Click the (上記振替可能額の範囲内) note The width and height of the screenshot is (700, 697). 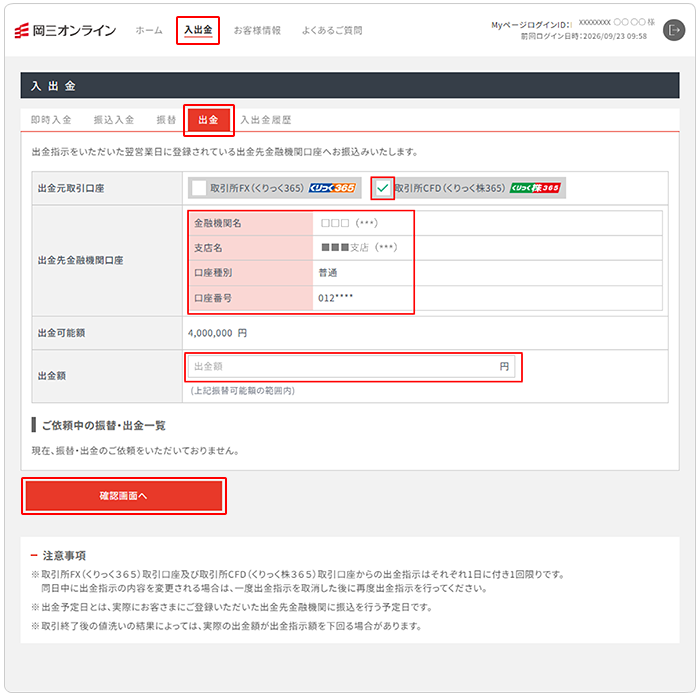[242, 391]
